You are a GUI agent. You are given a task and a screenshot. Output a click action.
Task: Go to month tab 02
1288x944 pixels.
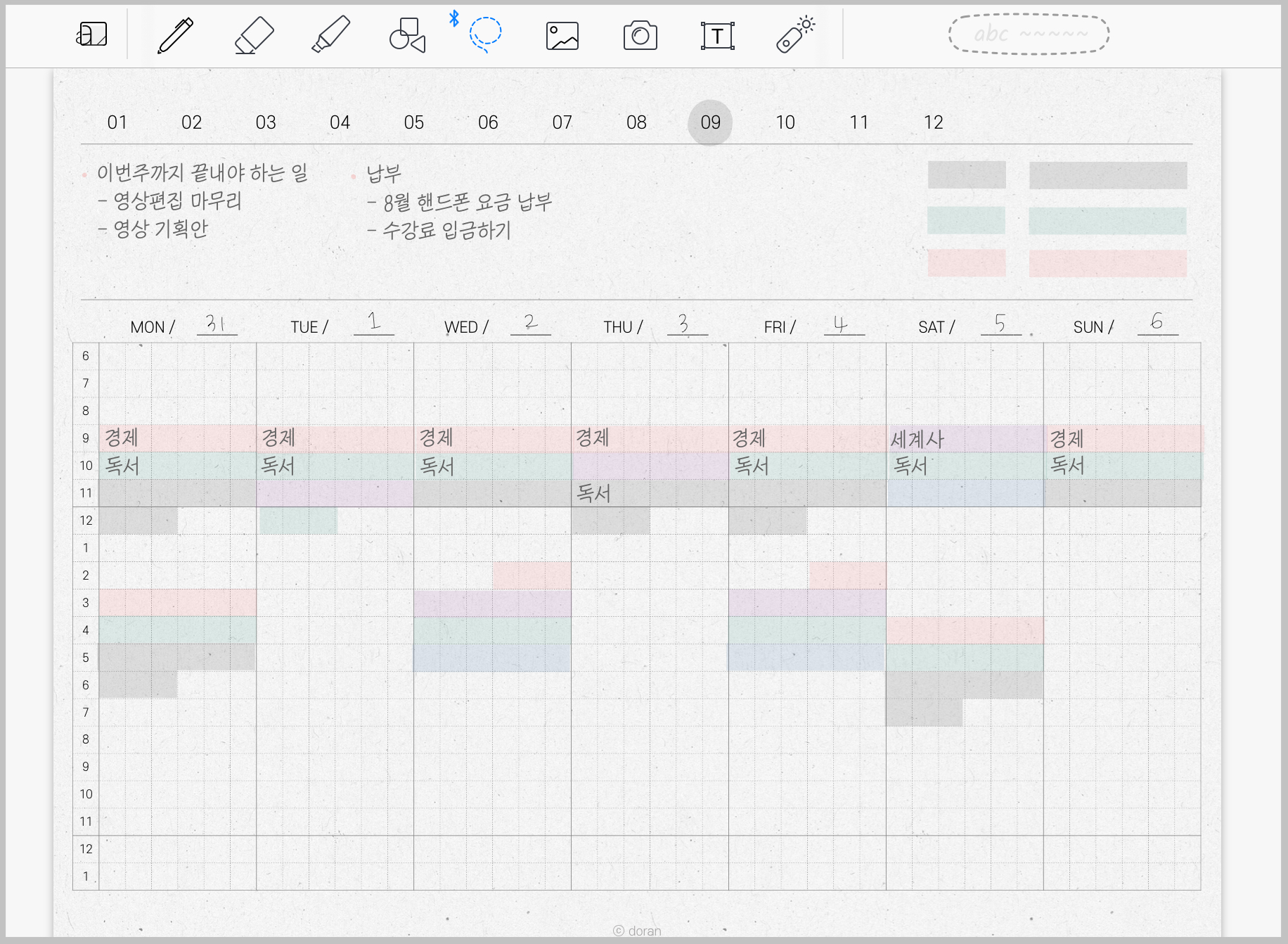click(x=191, y=122)
